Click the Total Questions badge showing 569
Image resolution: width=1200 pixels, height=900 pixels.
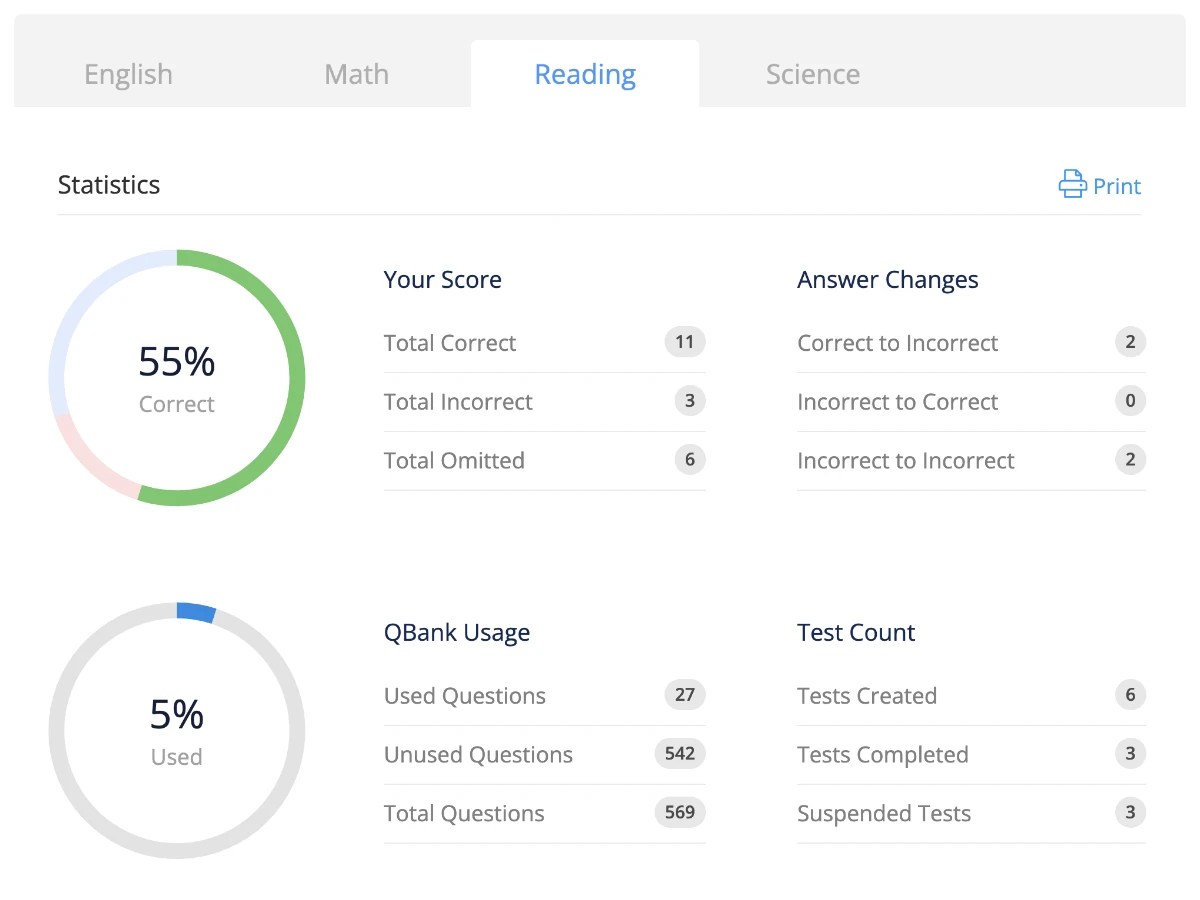coord(679,813)
